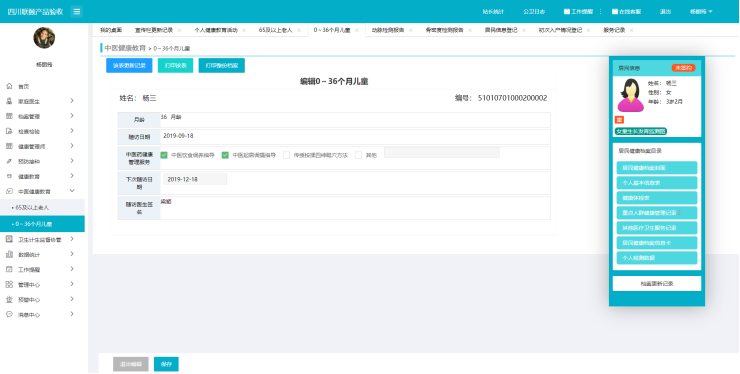The image size is (740, 374).
Task: Expand 健康管理师 menu chevron
Action: pyautogui.click(x=72, y=146)
